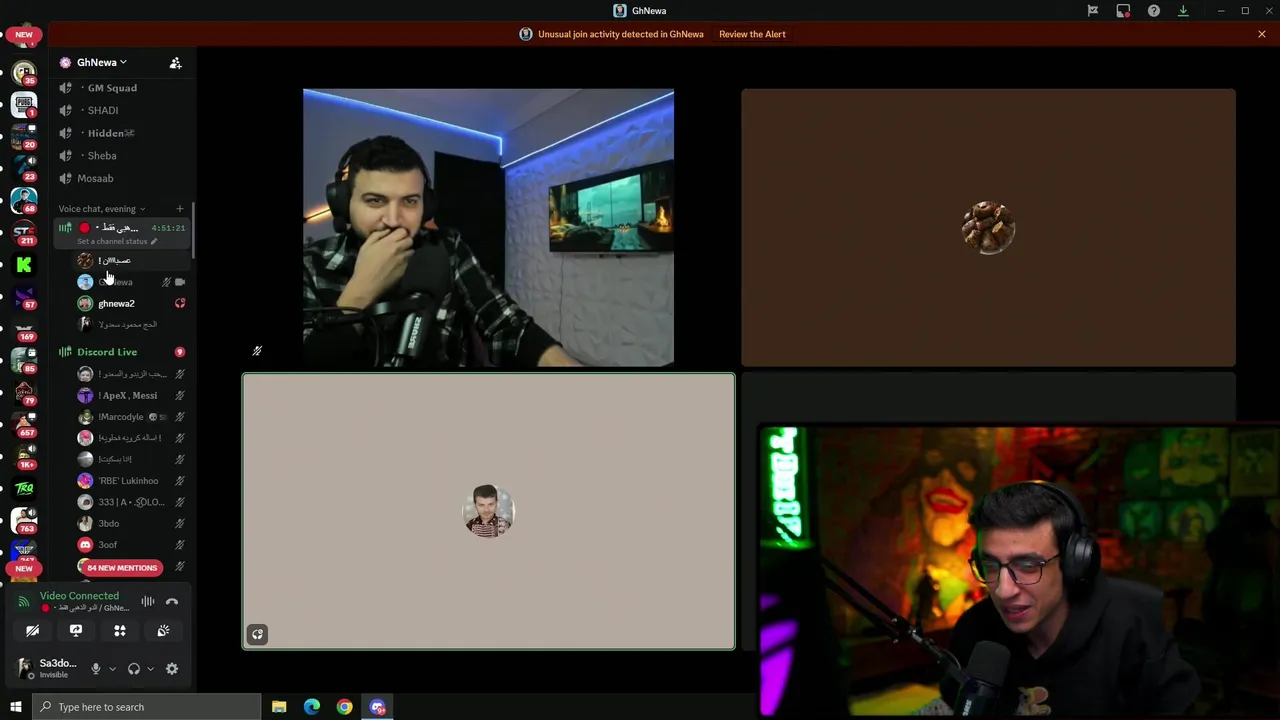Open the microphone input options dropdown arrow
The image size is (1280, 720).
coord(112,669)
